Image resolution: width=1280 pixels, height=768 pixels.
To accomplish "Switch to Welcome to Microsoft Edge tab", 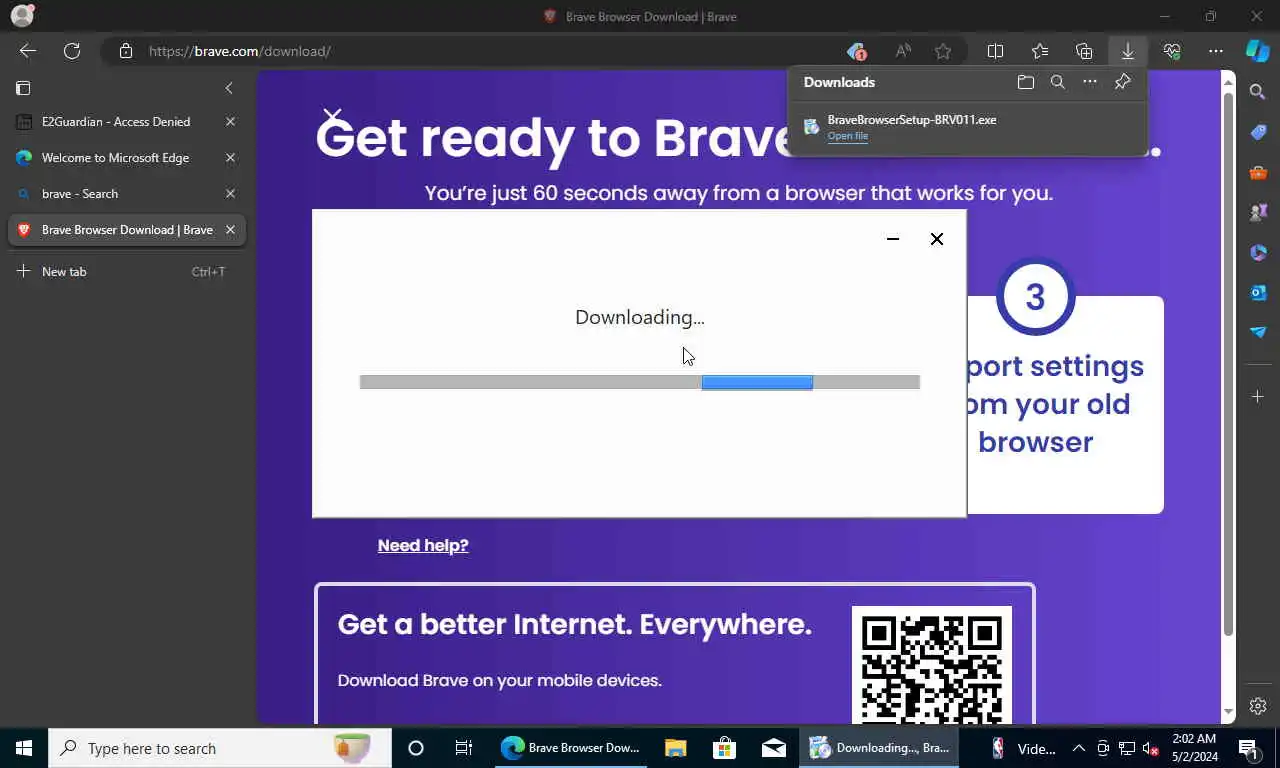I will click(126, 158).
